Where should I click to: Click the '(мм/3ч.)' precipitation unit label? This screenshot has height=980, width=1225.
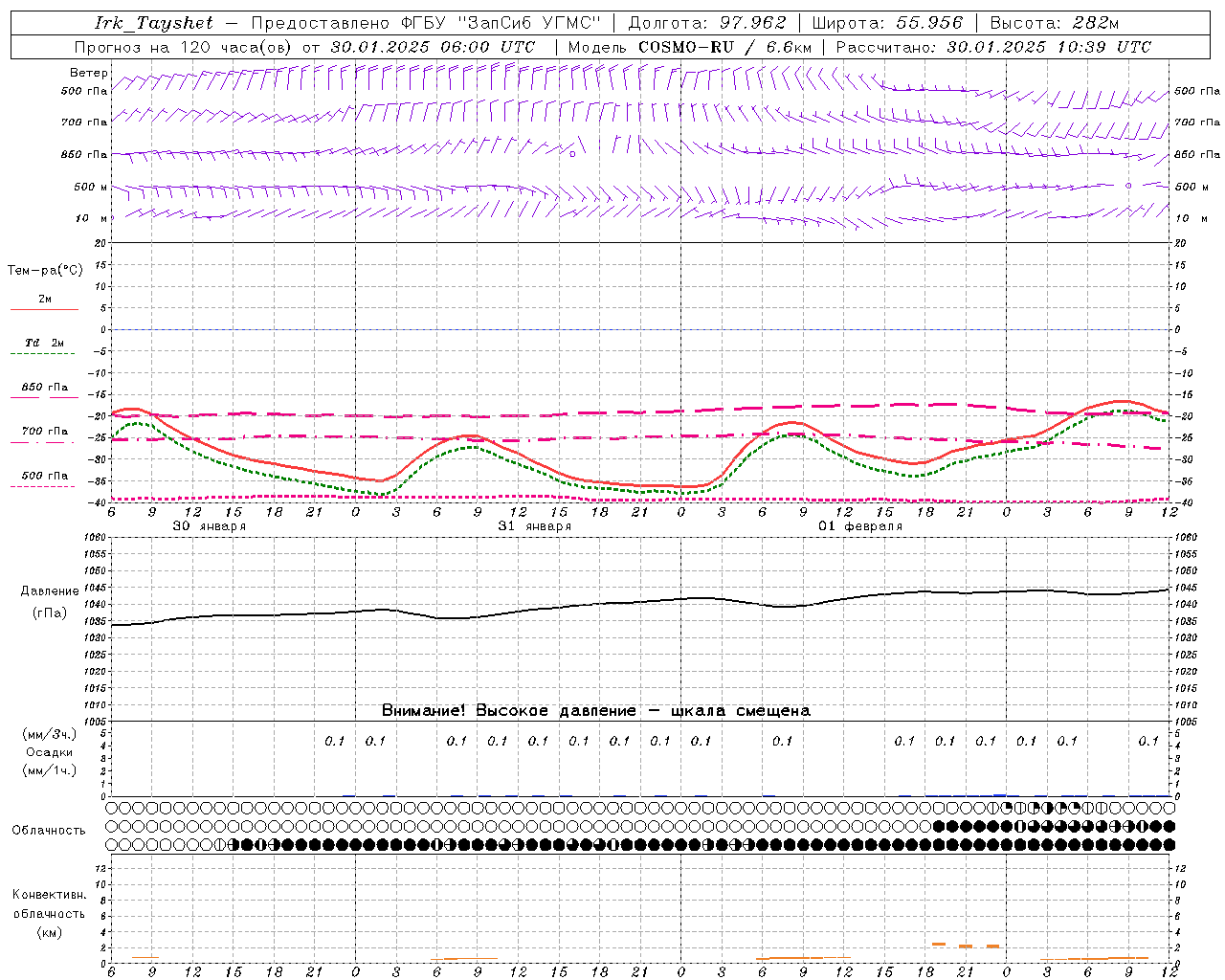pyautogui.click(x=50, y=734)
